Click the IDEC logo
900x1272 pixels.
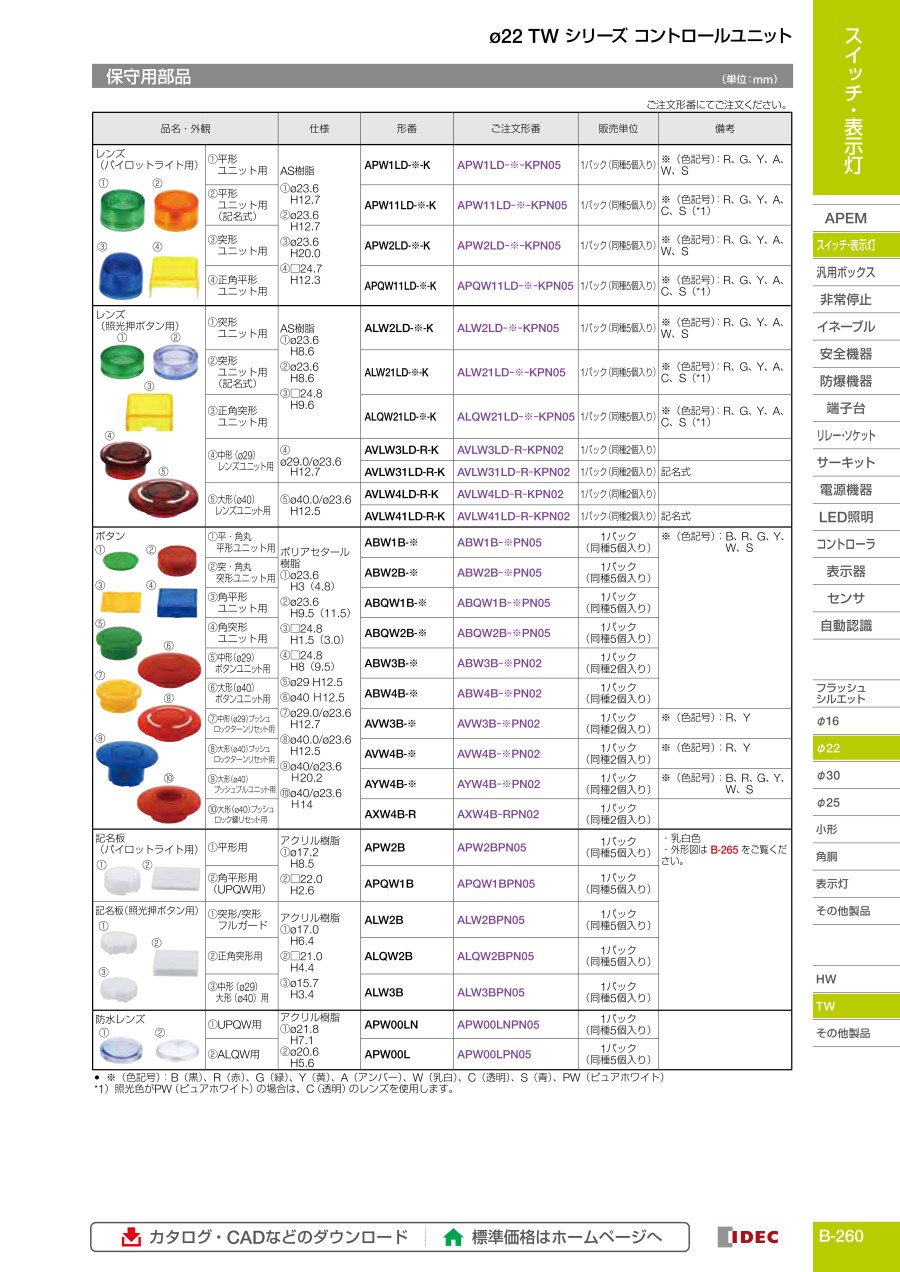click(748, 1237)
